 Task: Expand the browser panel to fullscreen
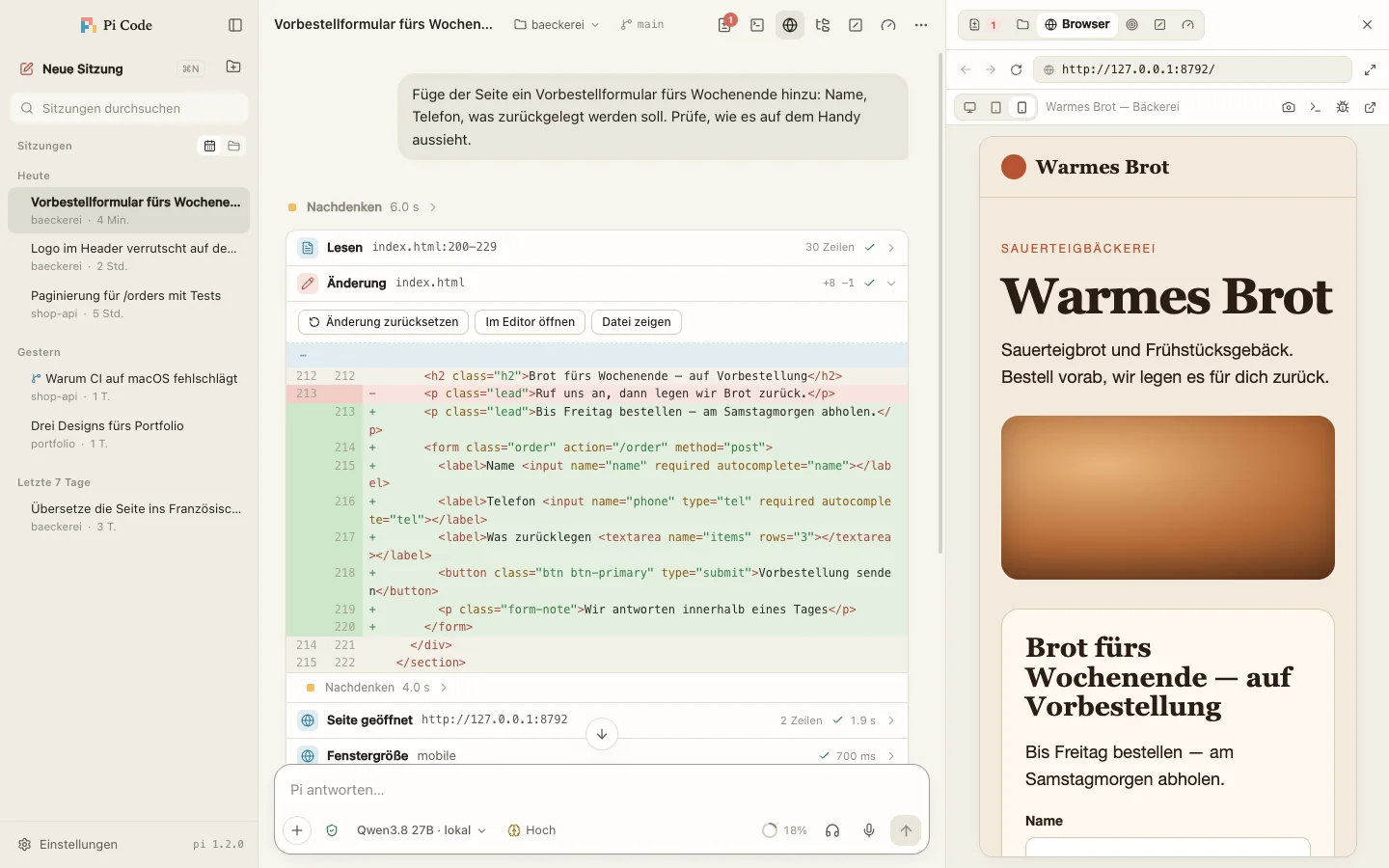(1370, 69)
